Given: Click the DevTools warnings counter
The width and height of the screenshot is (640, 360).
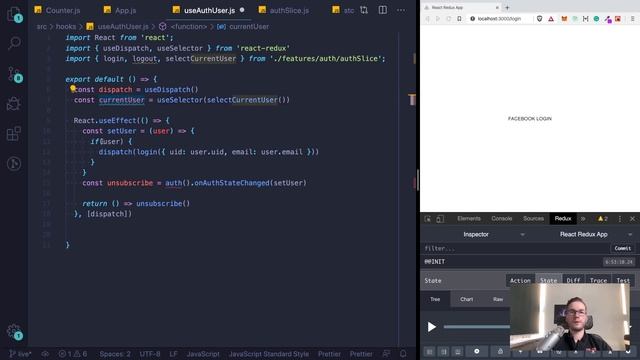Looking at the screenshot, I should tap(603, 219).
